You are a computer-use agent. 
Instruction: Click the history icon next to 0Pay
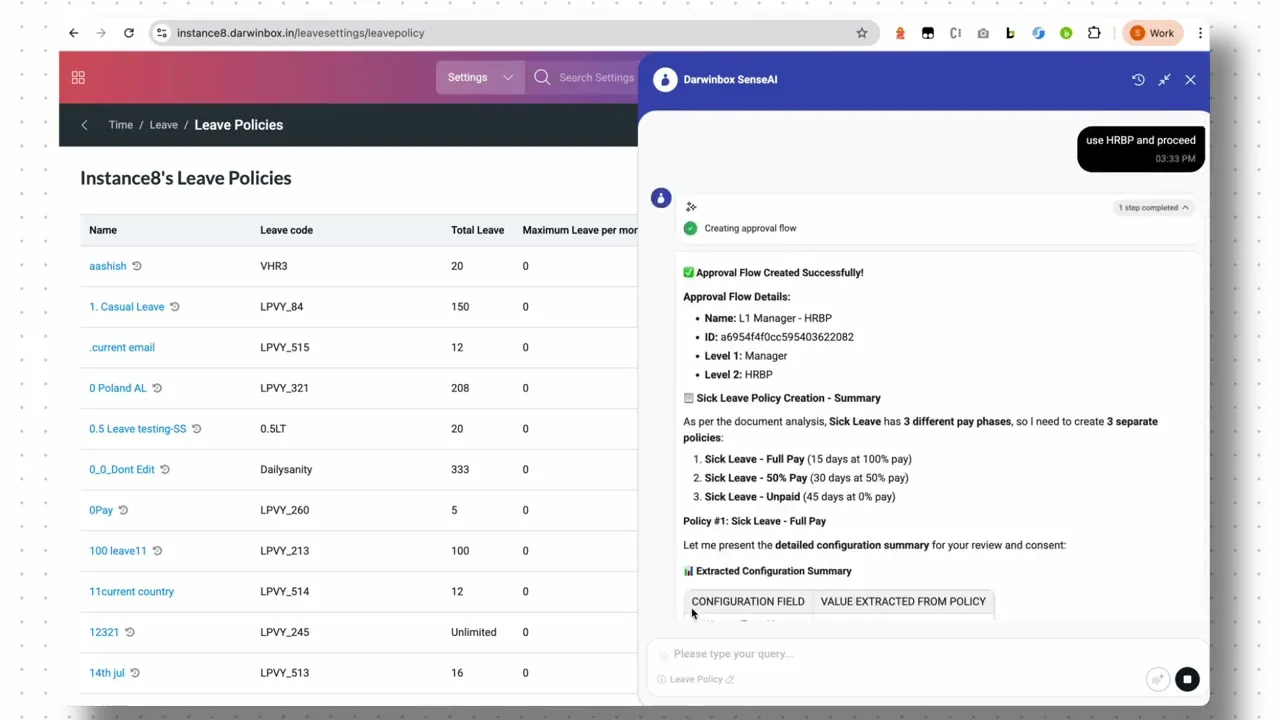123,510
